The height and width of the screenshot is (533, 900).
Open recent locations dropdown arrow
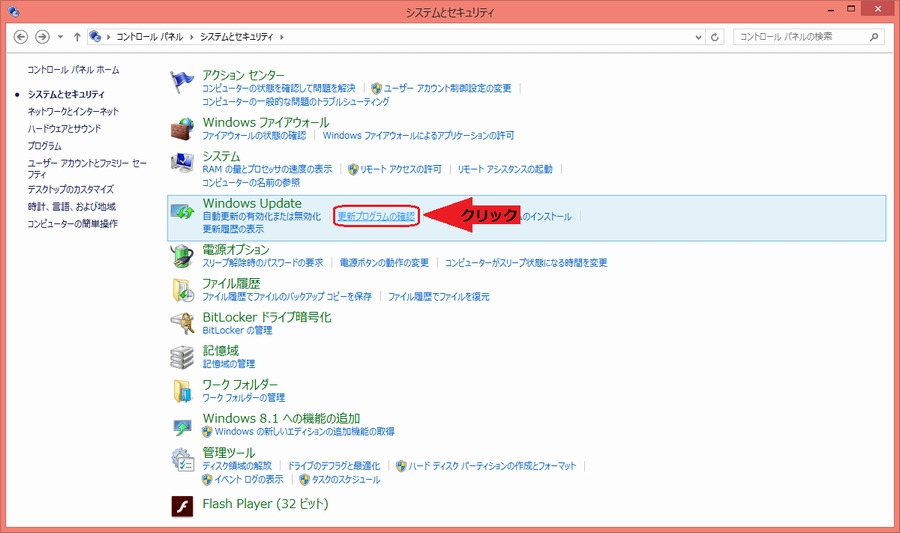pos(60,37)
